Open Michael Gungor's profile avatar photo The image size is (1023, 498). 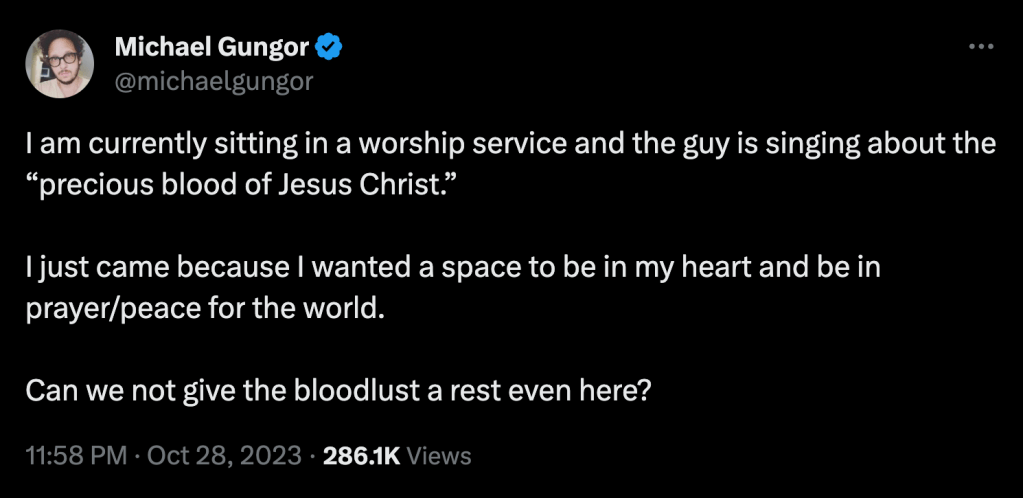click(x=60, y=64)
